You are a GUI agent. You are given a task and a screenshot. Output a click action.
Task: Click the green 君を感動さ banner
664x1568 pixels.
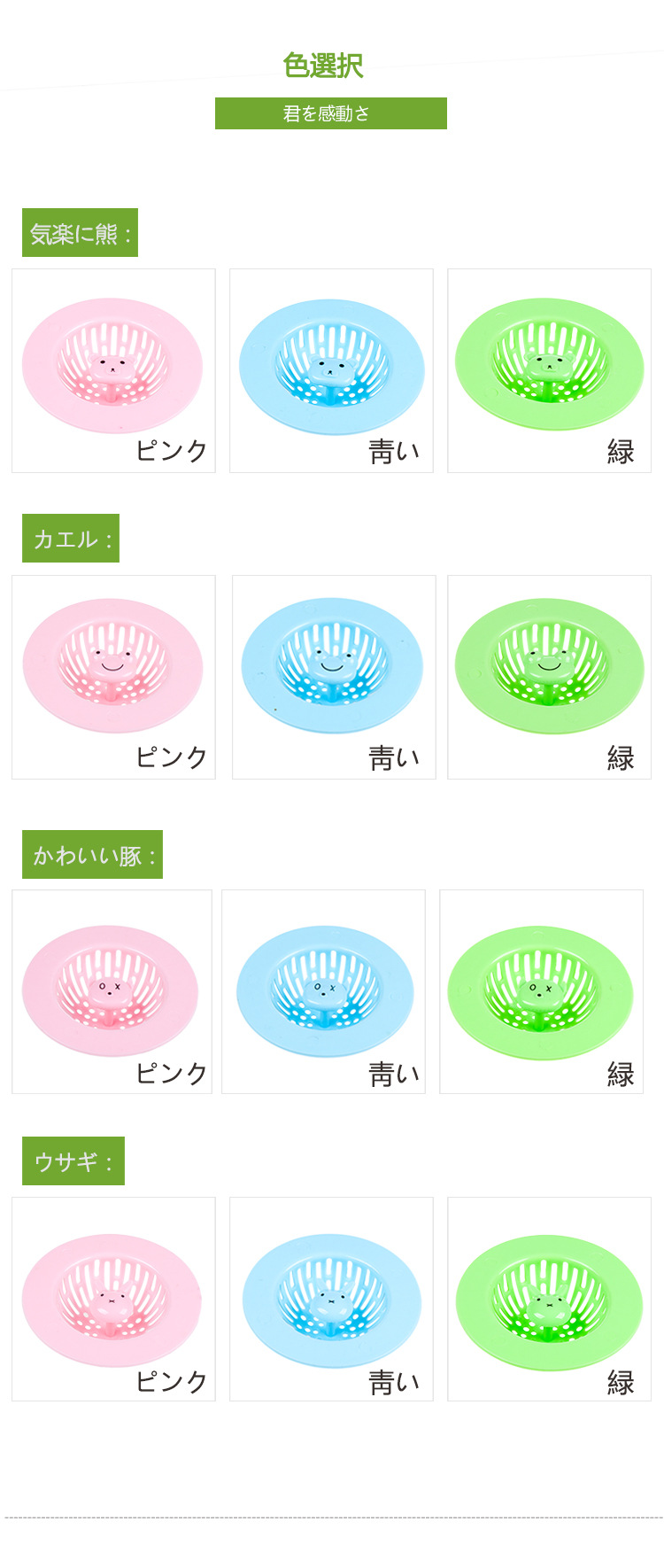[x=330, y=113]
